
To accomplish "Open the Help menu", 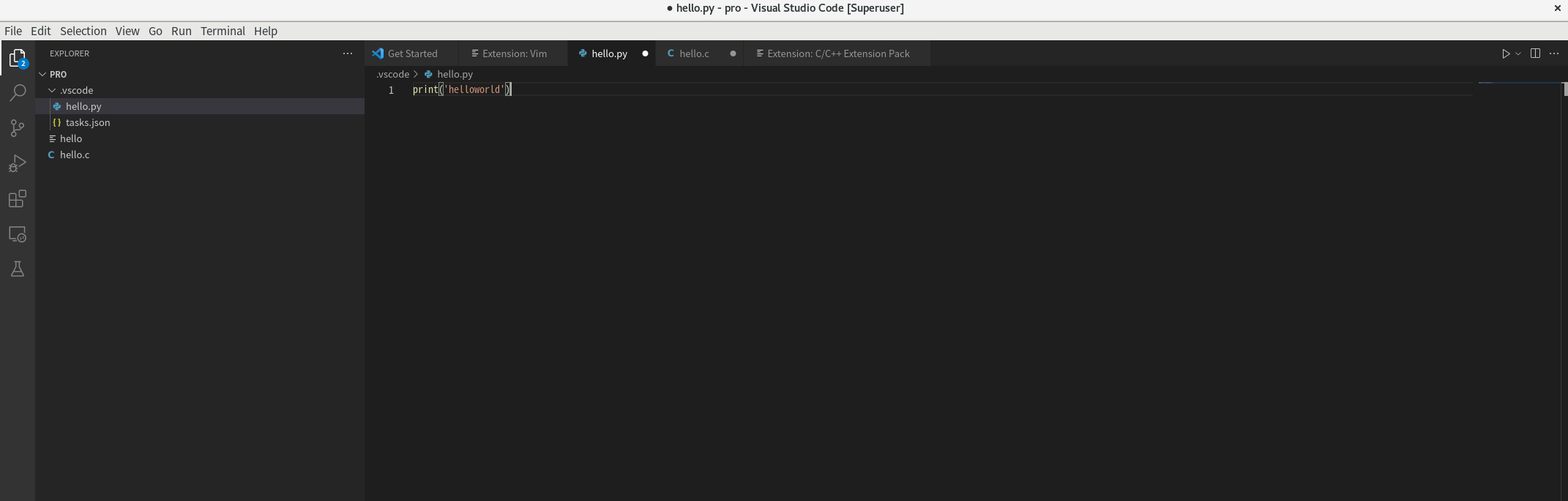I will tap(266, 31).
